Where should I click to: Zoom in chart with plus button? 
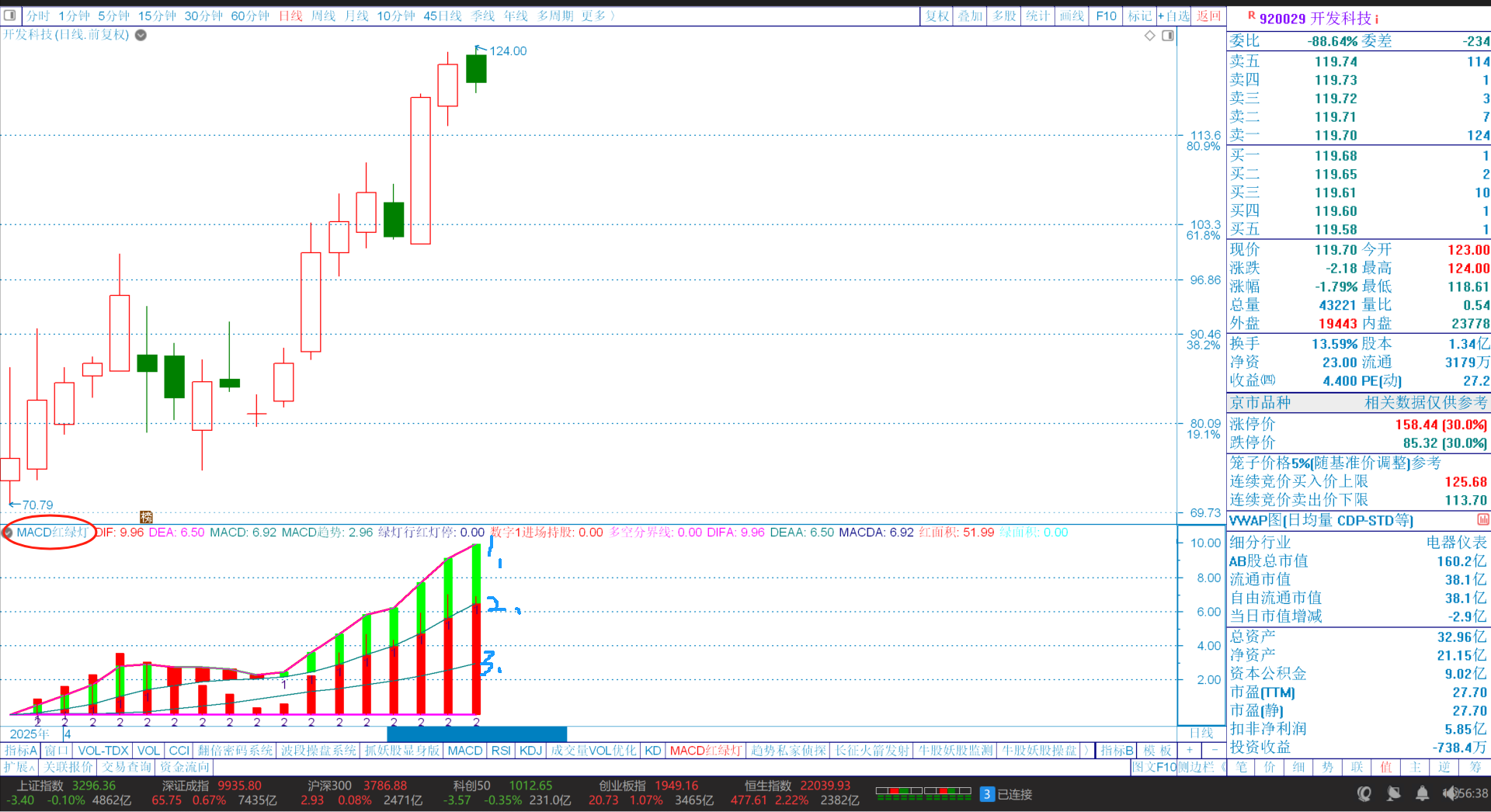point(1189,751)
